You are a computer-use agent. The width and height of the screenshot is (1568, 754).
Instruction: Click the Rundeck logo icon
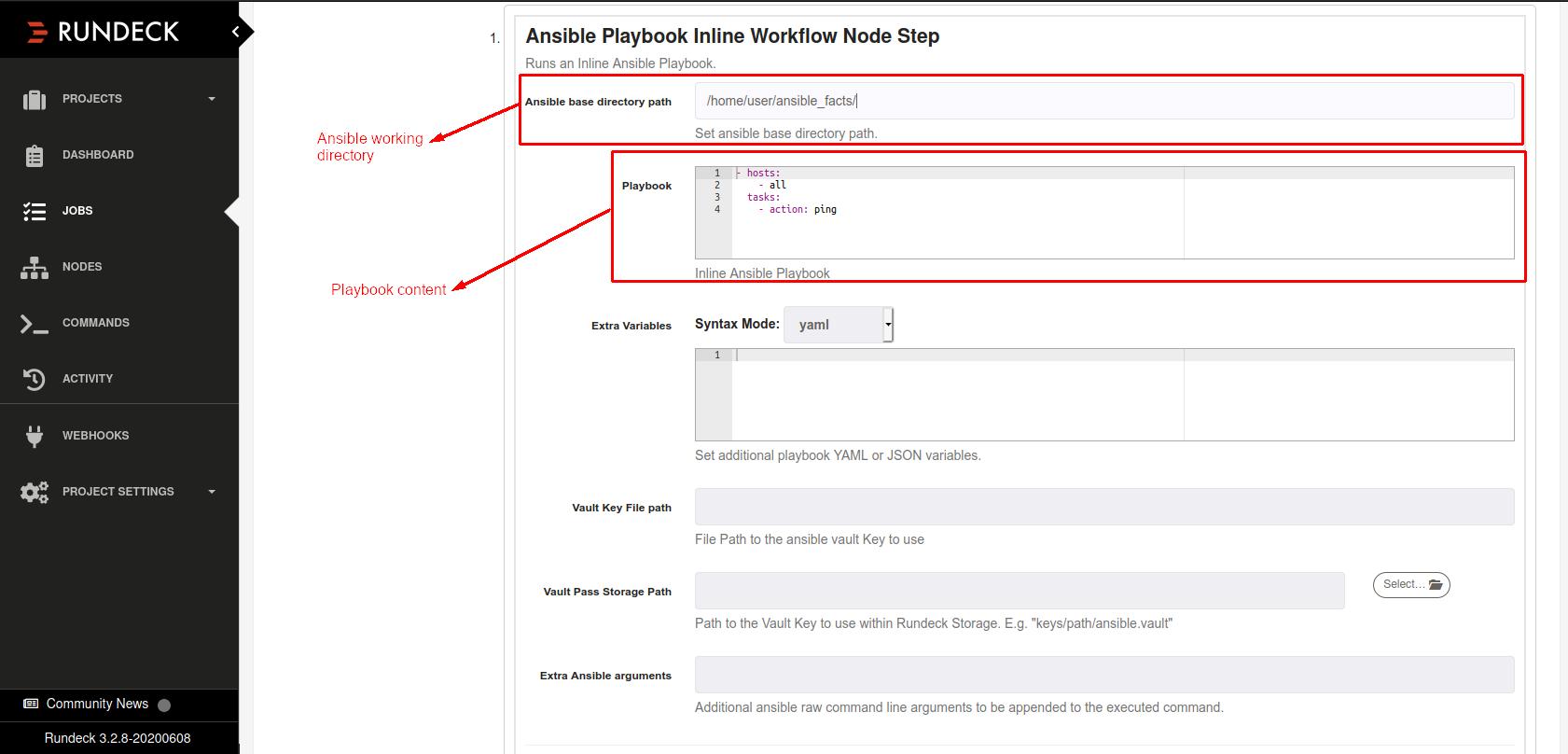(x=37, y=32)
